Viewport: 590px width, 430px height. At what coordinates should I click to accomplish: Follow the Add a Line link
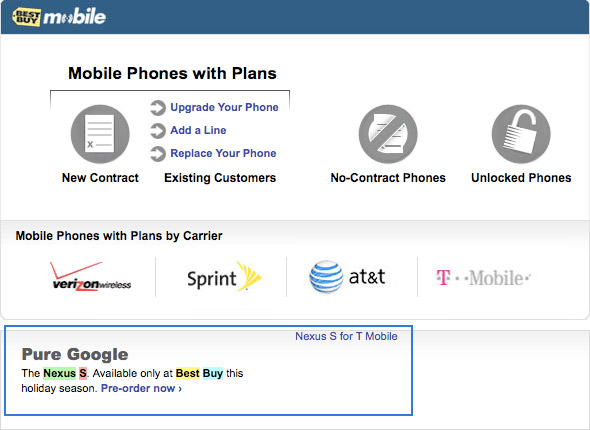(x=198, y=130)
